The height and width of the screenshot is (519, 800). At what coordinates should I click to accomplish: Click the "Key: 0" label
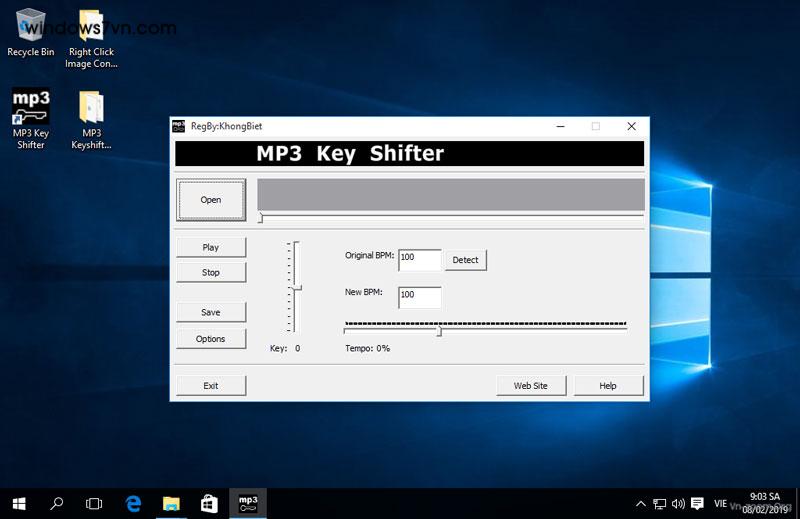(x=285, y=349)
